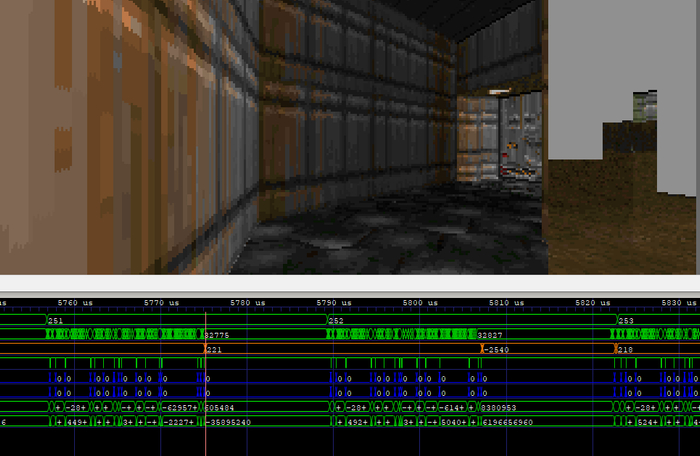Click the 6196656960 value in the bottom waveform
The height and width of the screenshot is (456, 700).
508,422
